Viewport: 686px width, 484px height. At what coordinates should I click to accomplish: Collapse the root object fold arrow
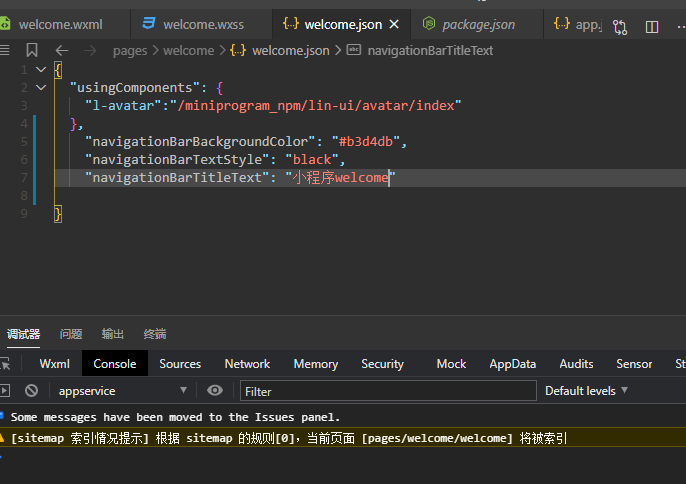coord(41,69)
